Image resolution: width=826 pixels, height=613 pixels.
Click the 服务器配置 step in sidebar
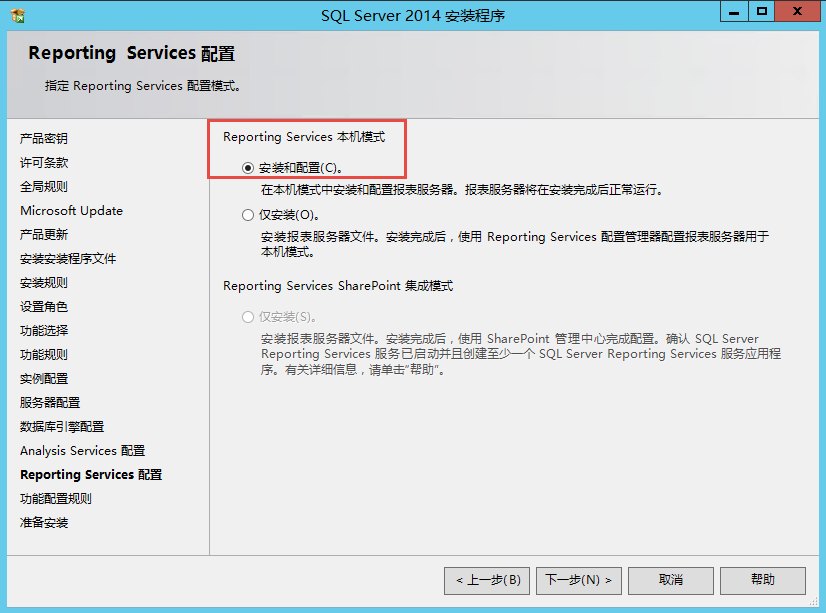click(x=50, y=403)
